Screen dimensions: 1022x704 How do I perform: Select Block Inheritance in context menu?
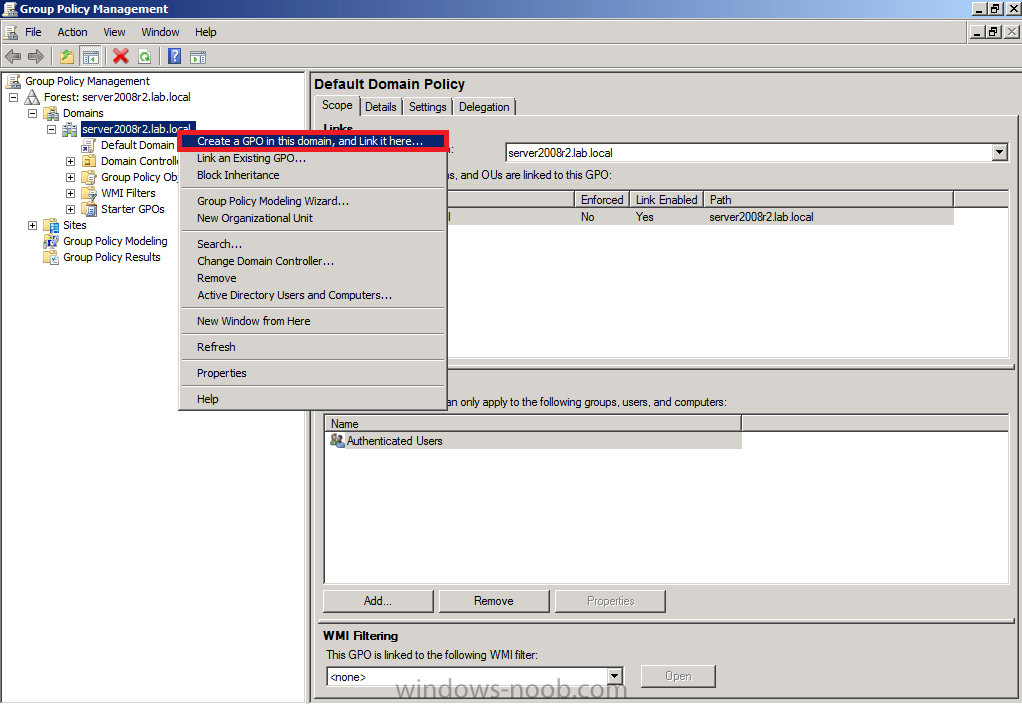pos(313,175)
